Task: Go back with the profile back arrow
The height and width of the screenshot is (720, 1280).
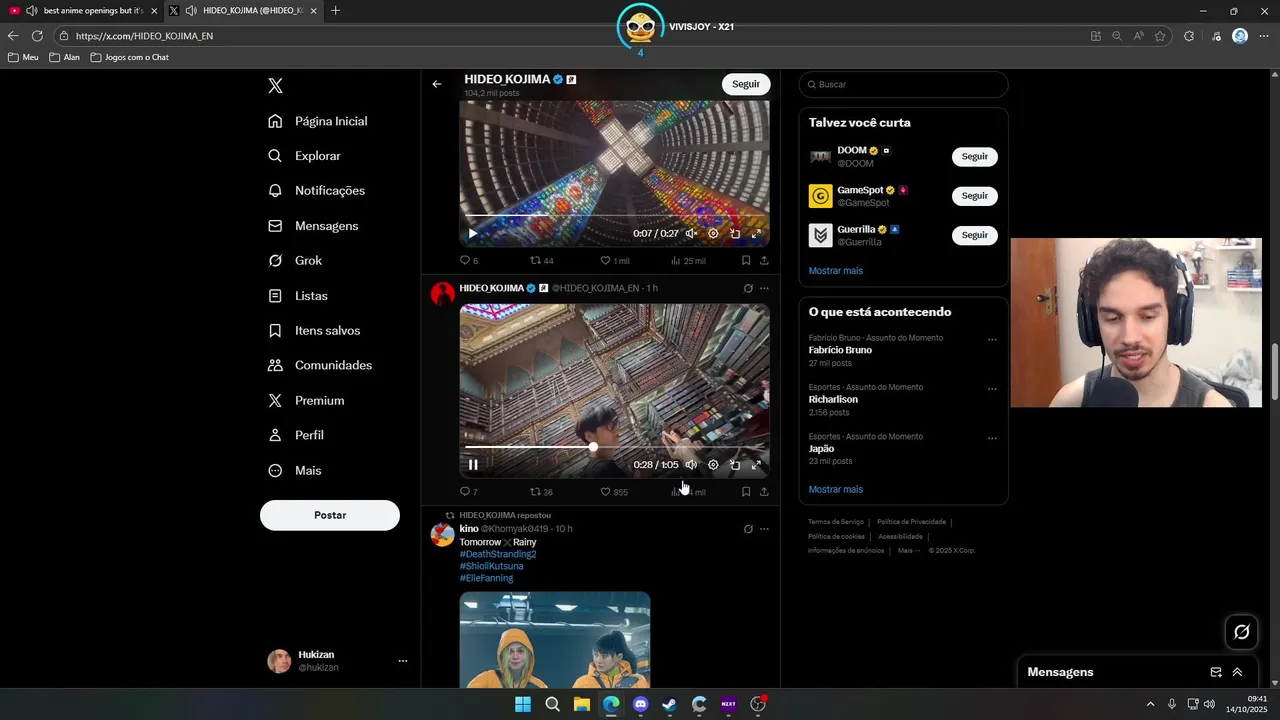Action: click(437, 84)
